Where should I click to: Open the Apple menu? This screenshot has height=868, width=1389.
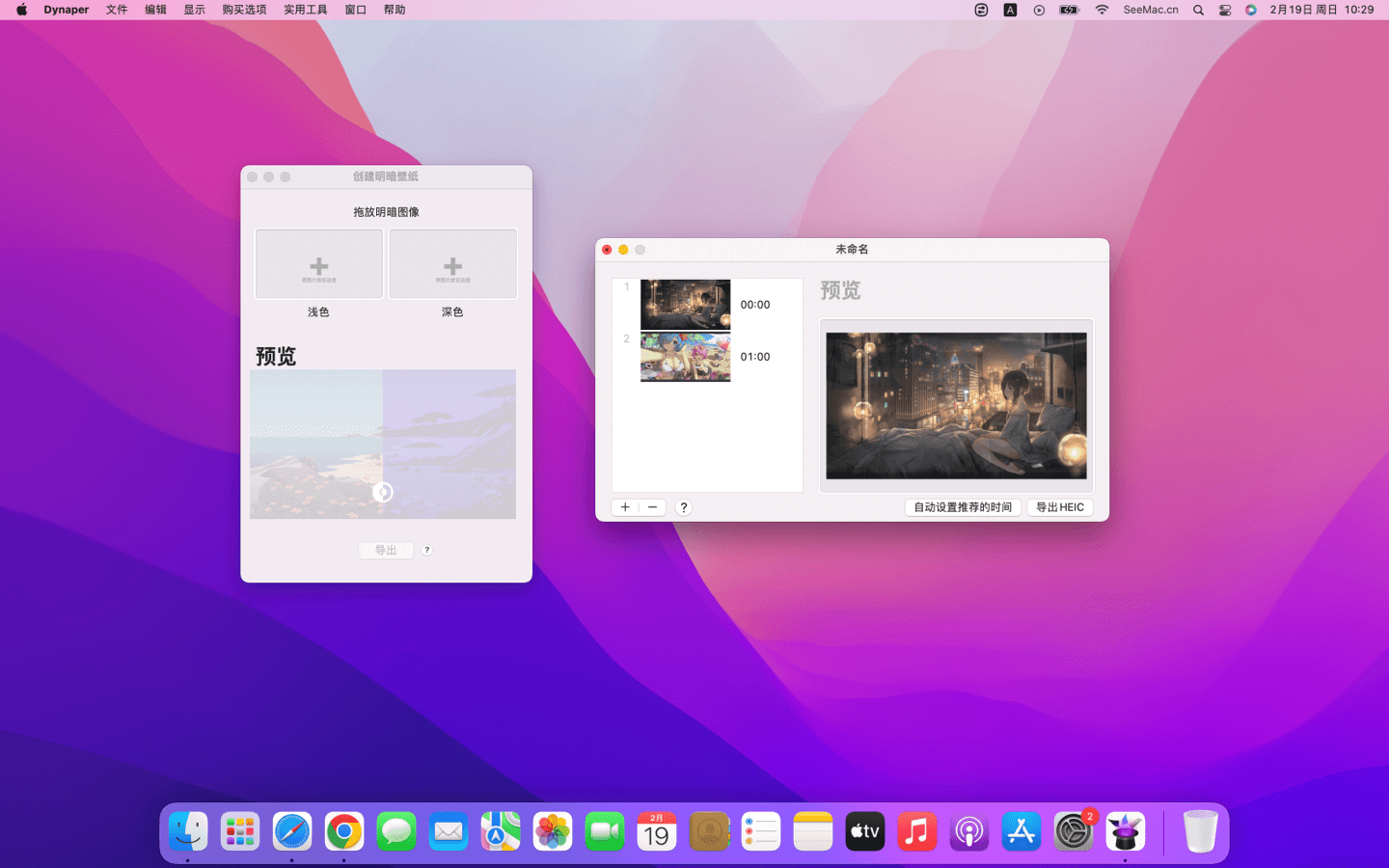(x=21, y=10)
